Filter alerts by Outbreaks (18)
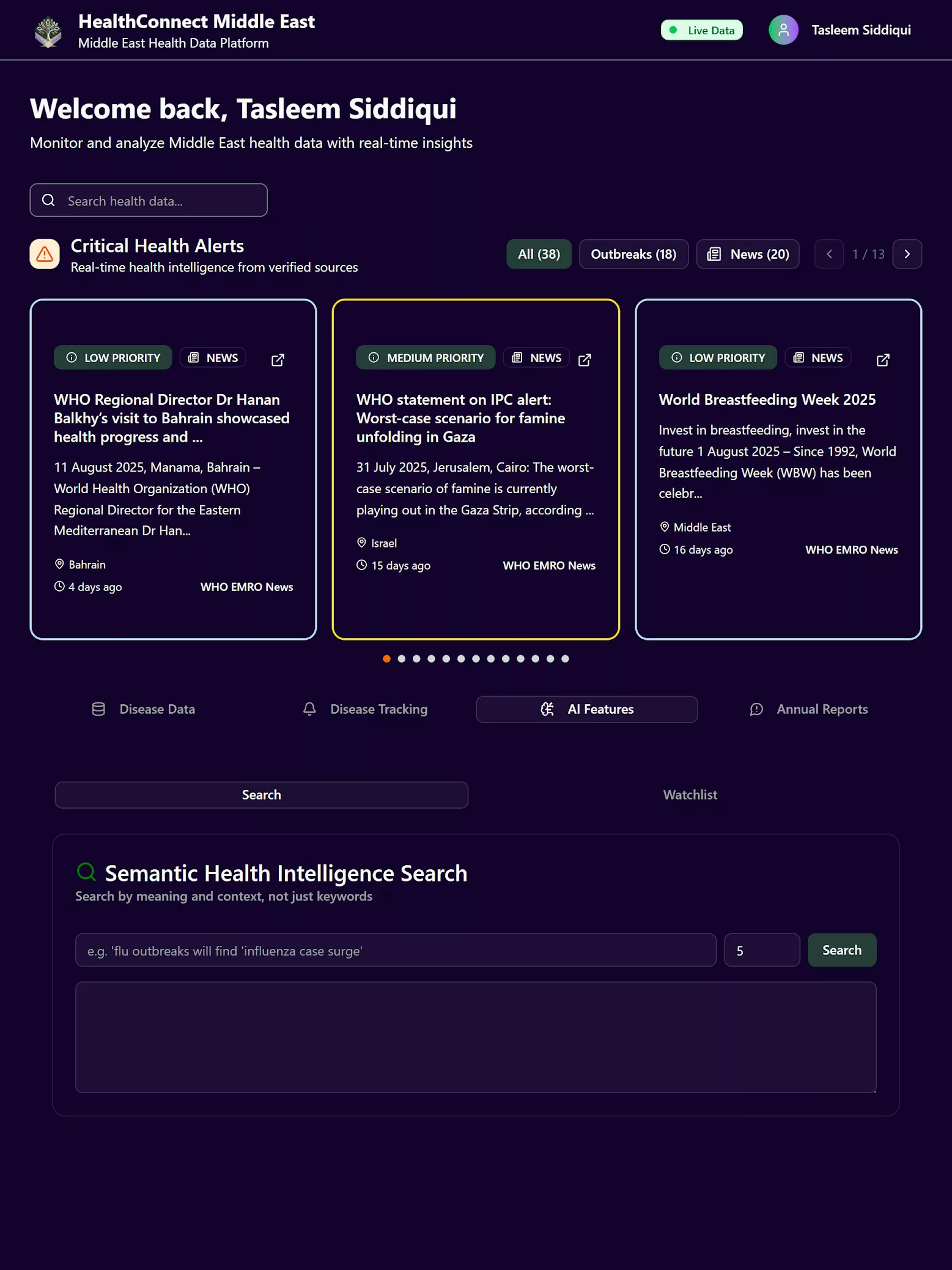952x1270 pixels. [633, 254]
